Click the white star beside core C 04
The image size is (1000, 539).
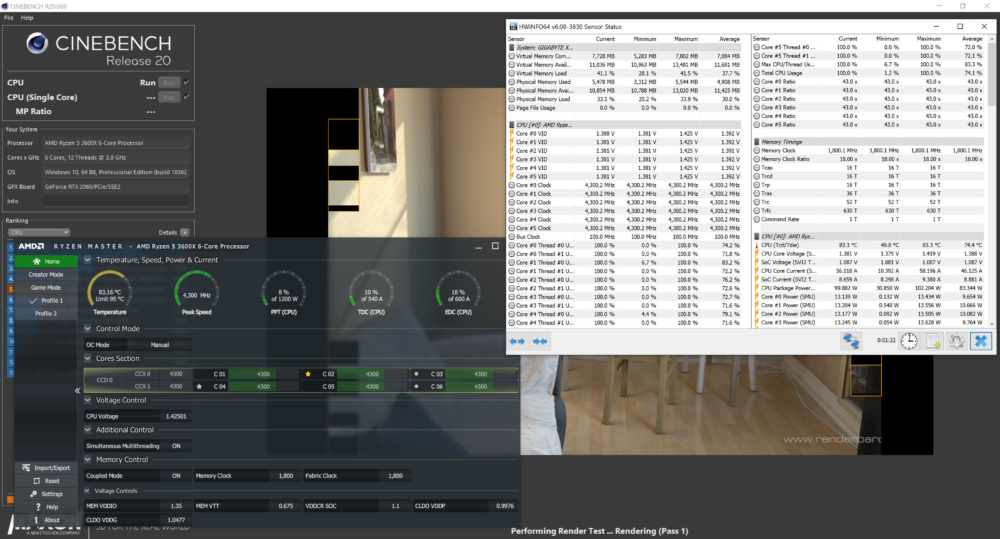(199, 387)
